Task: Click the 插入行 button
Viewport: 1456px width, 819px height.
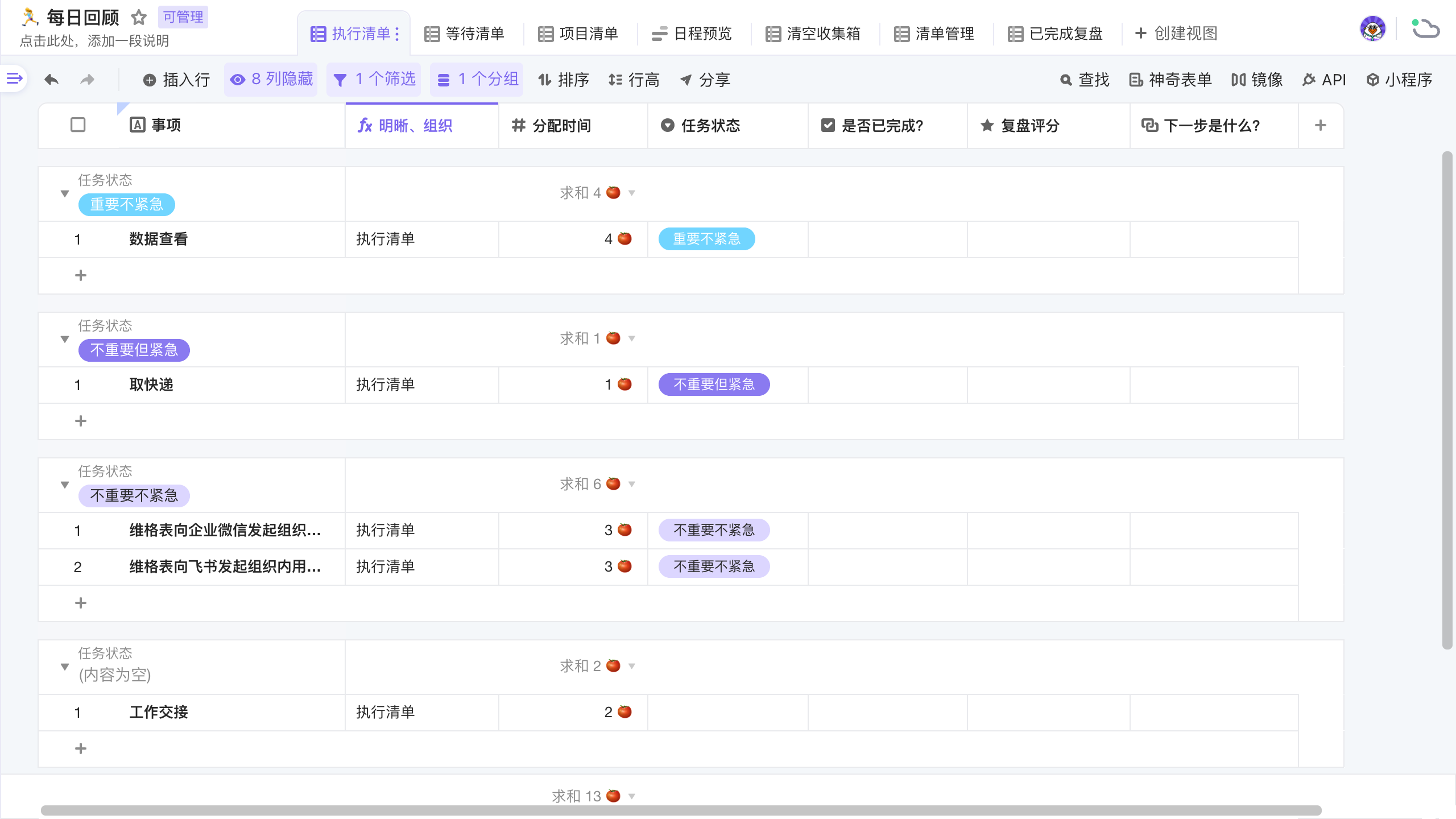Action: [x=176, y=80]
